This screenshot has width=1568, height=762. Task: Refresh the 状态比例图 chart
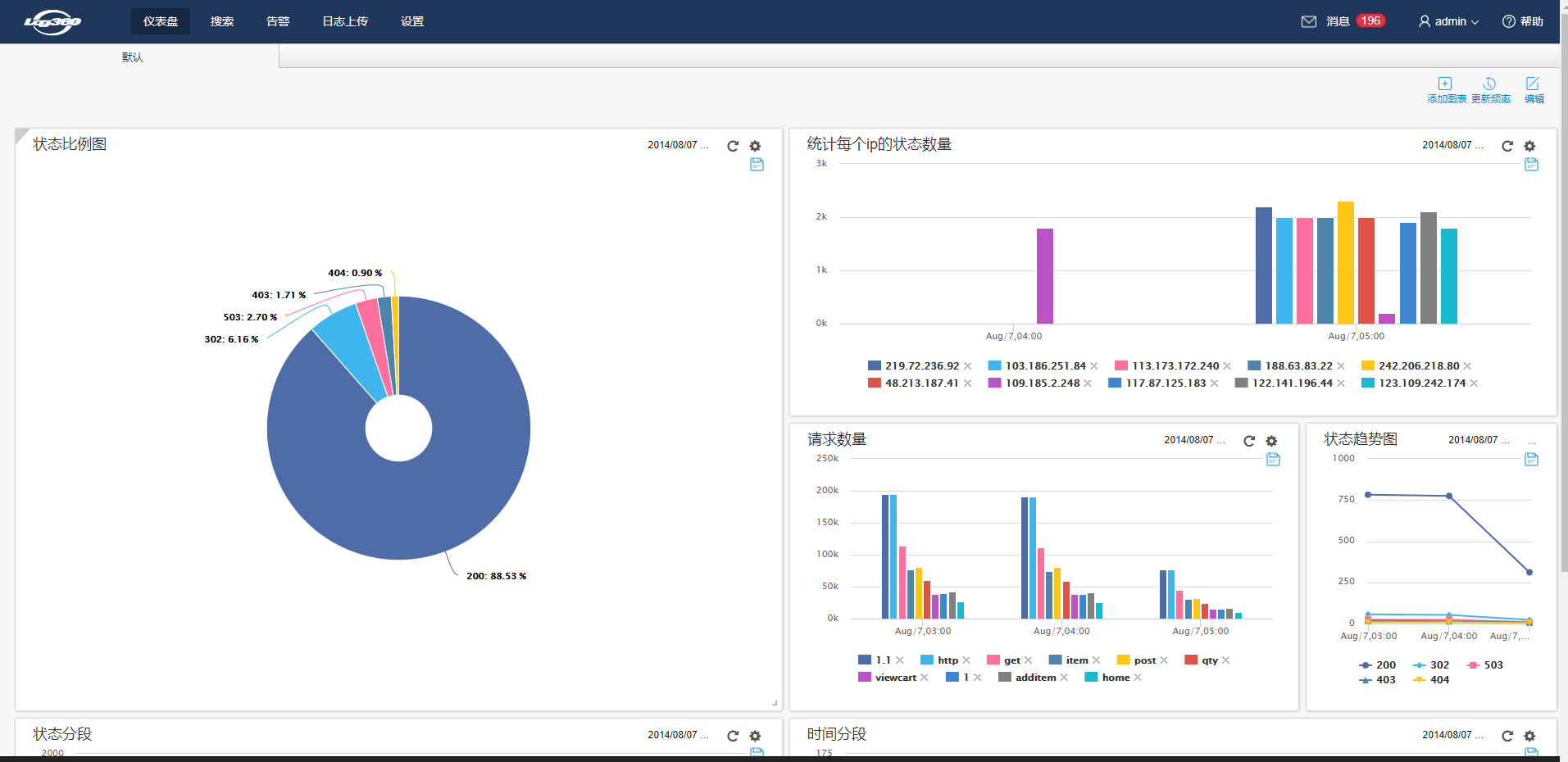[x=733, y=146]
